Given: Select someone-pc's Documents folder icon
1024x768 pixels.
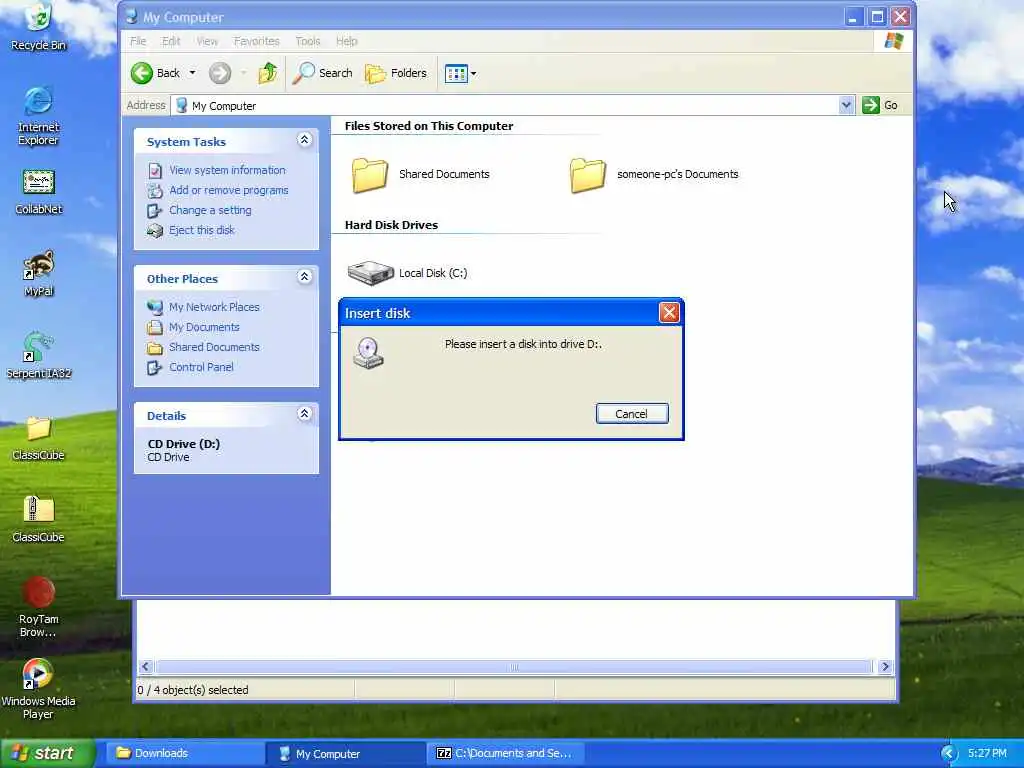Looking at the screenshot, I should [x=588, y=175].
